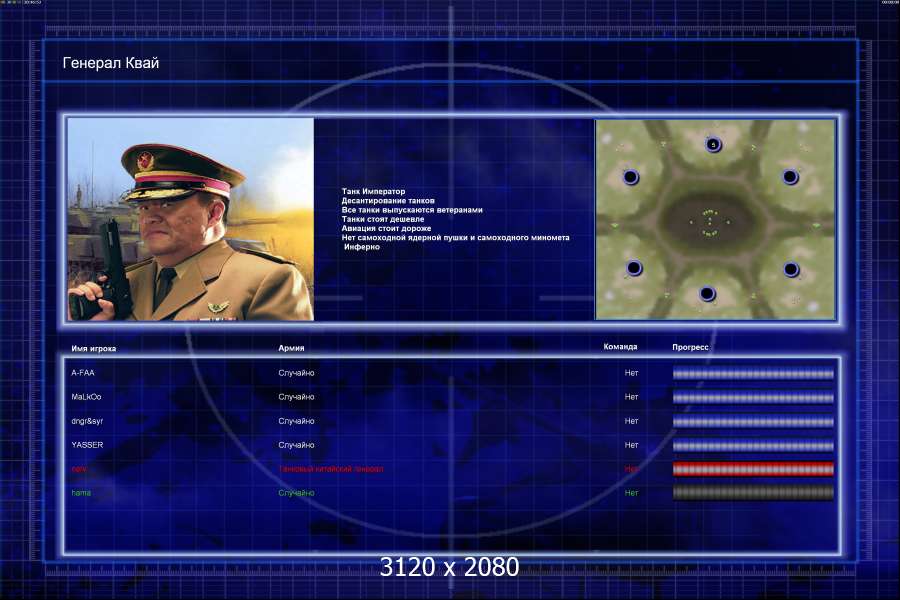This screenshot has width=900, height=600.
Task: Click team 'Нет' in A-FAA row
Action: [x=631, y=373]
